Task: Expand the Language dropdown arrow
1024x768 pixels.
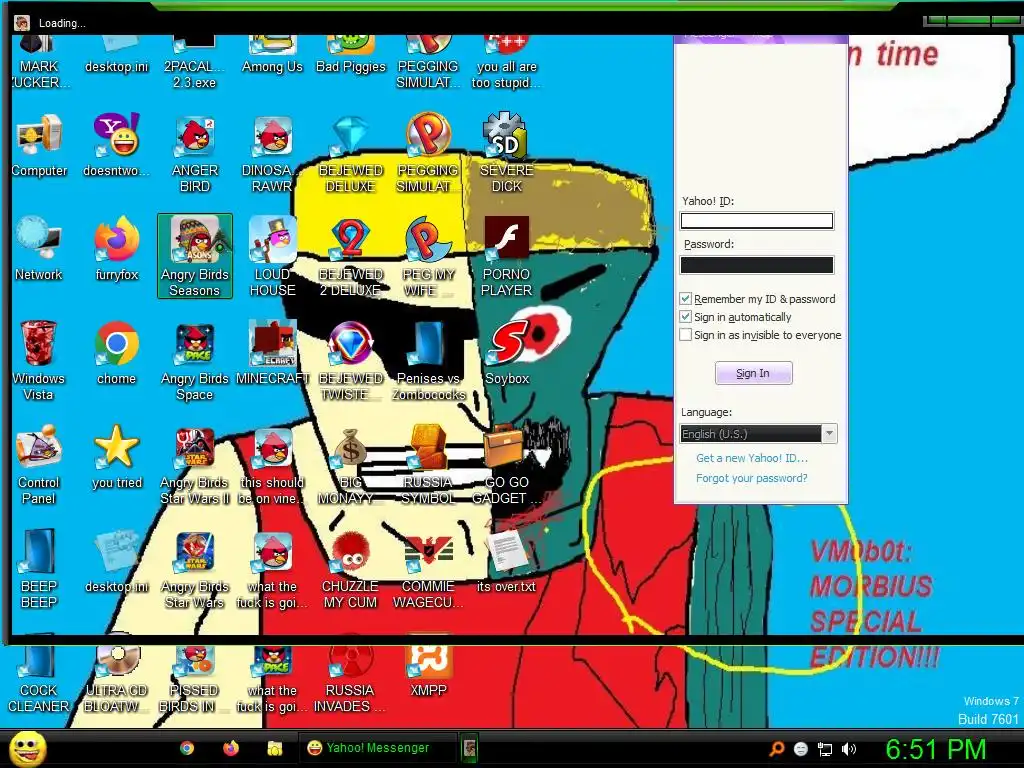Action: point(829,434)
